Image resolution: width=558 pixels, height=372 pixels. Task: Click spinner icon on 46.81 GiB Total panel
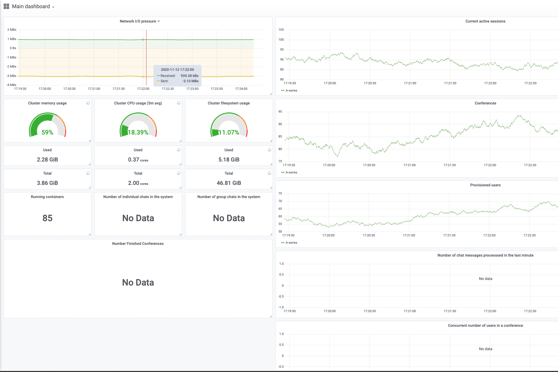269,173
